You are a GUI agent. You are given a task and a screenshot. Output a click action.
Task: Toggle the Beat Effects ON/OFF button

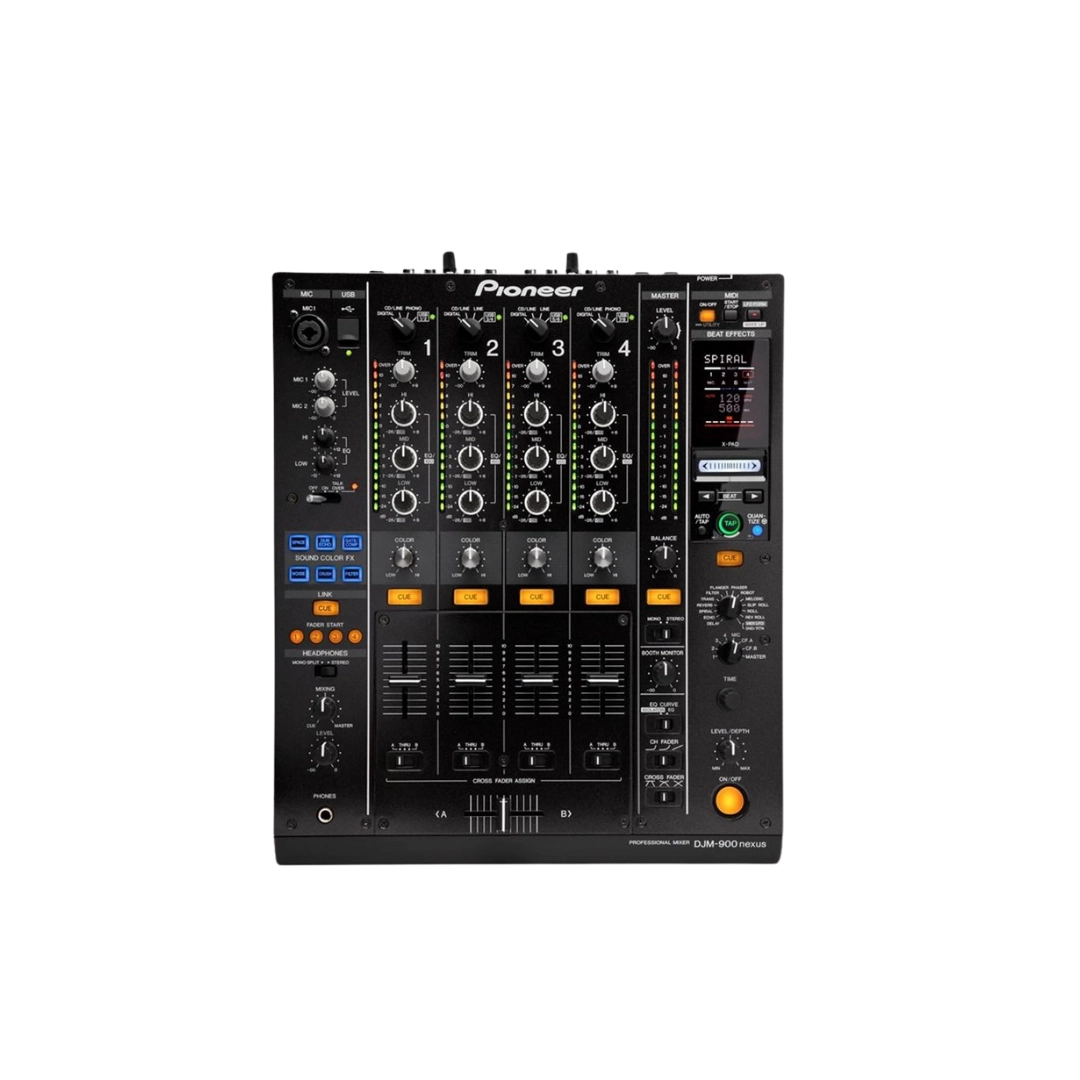pyautogui.click(x=729, y=801)
